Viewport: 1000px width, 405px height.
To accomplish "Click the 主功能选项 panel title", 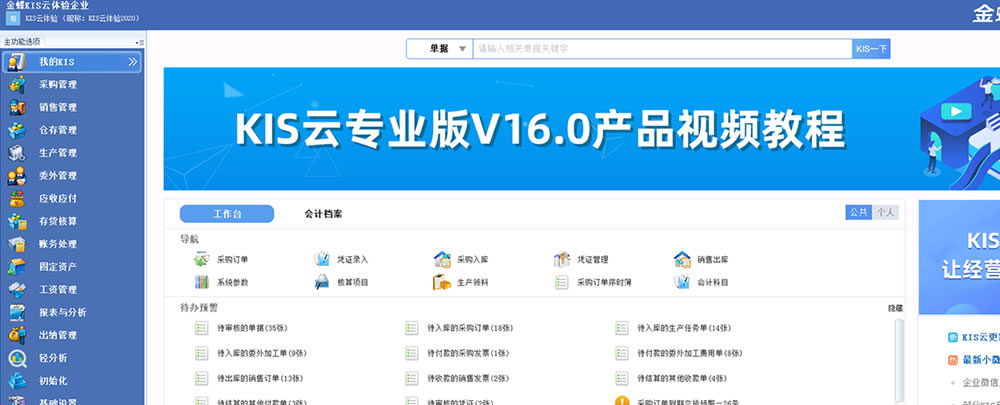I will pos(22,41).
